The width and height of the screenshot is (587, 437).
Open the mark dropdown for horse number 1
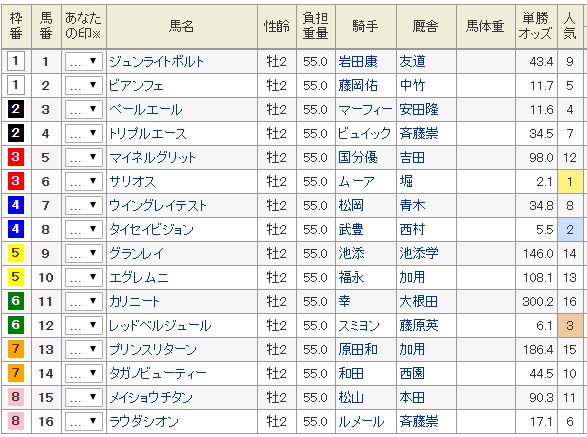pos(83,61)
